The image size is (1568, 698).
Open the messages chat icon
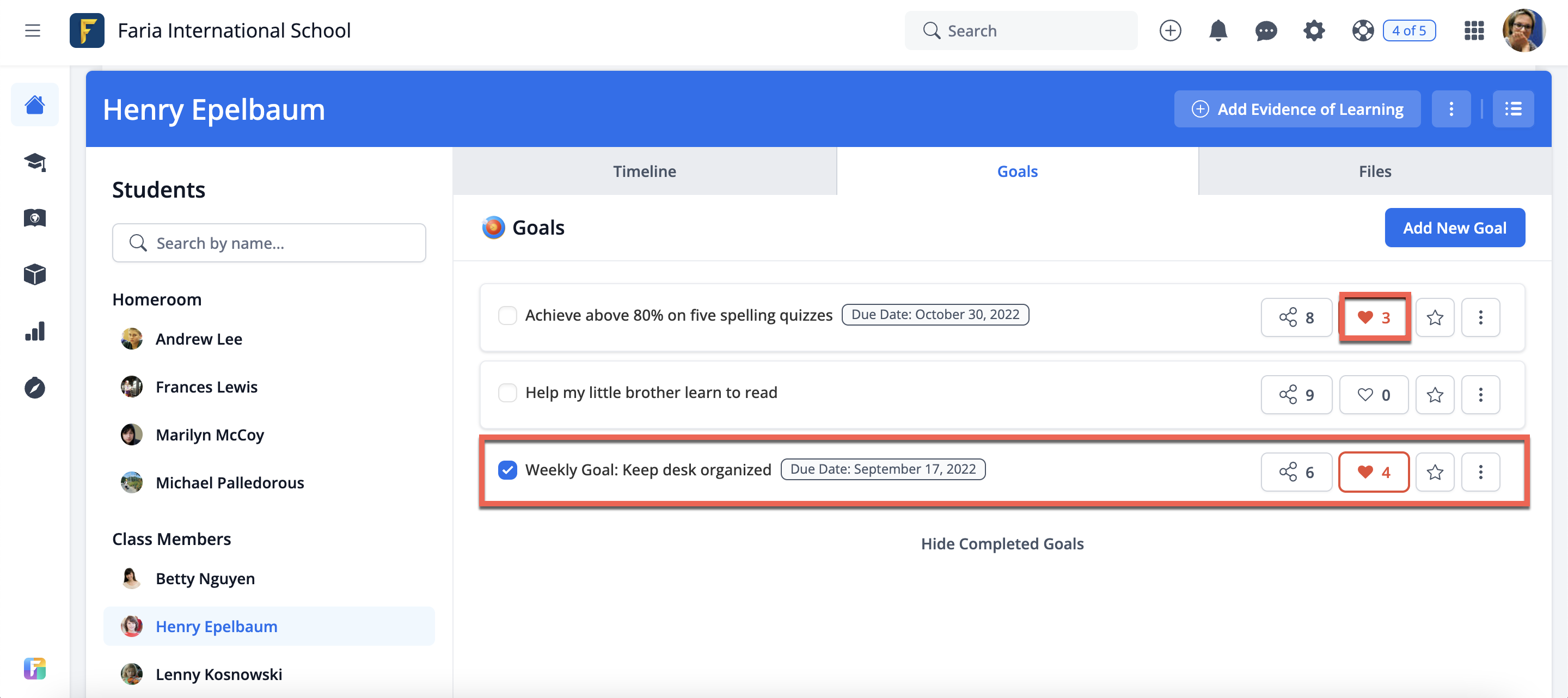point(1266,30)
